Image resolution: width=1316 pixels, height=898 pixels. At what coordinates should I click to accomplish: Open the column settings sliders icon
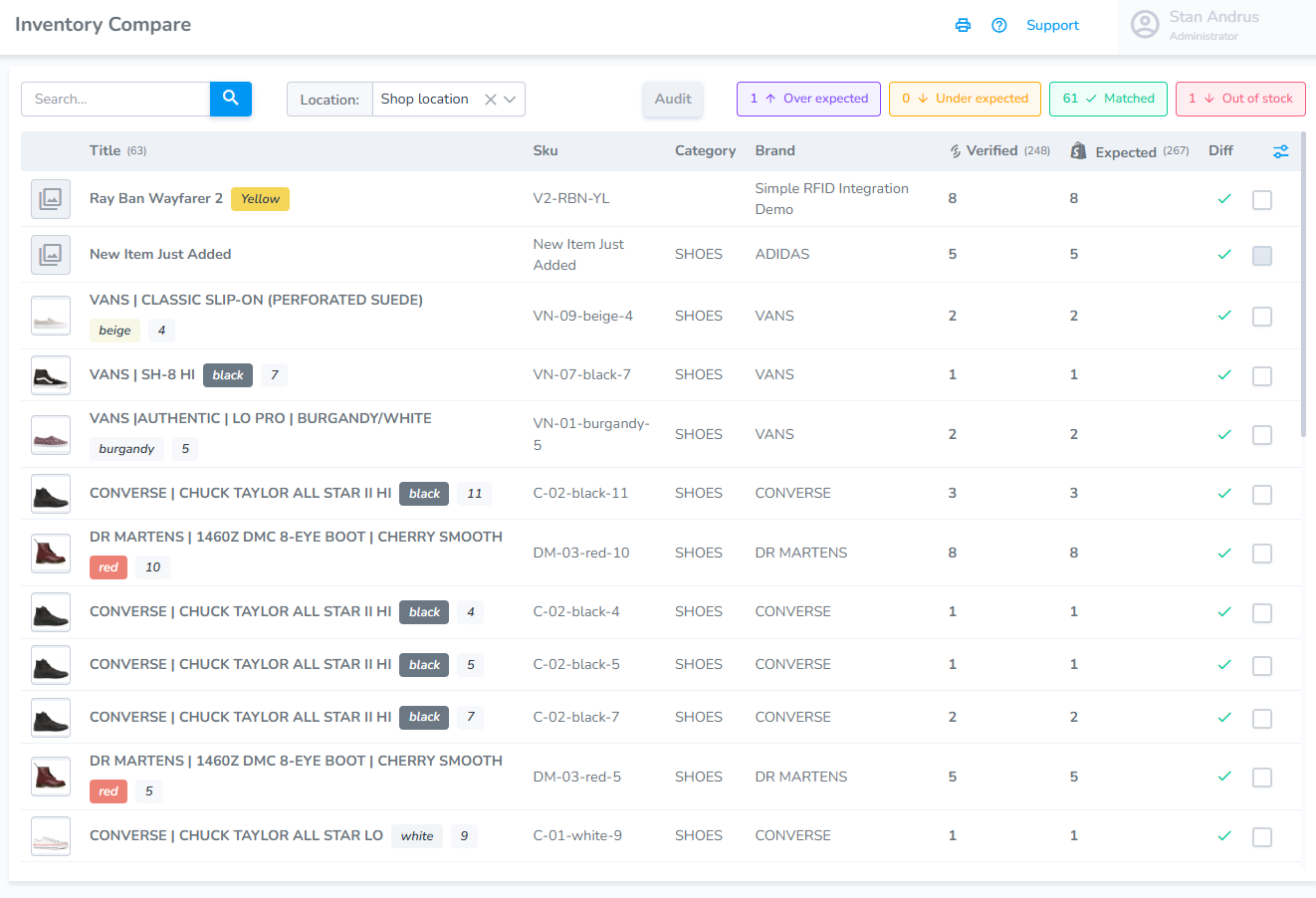pyautogui.click(x=1280, y=151)
